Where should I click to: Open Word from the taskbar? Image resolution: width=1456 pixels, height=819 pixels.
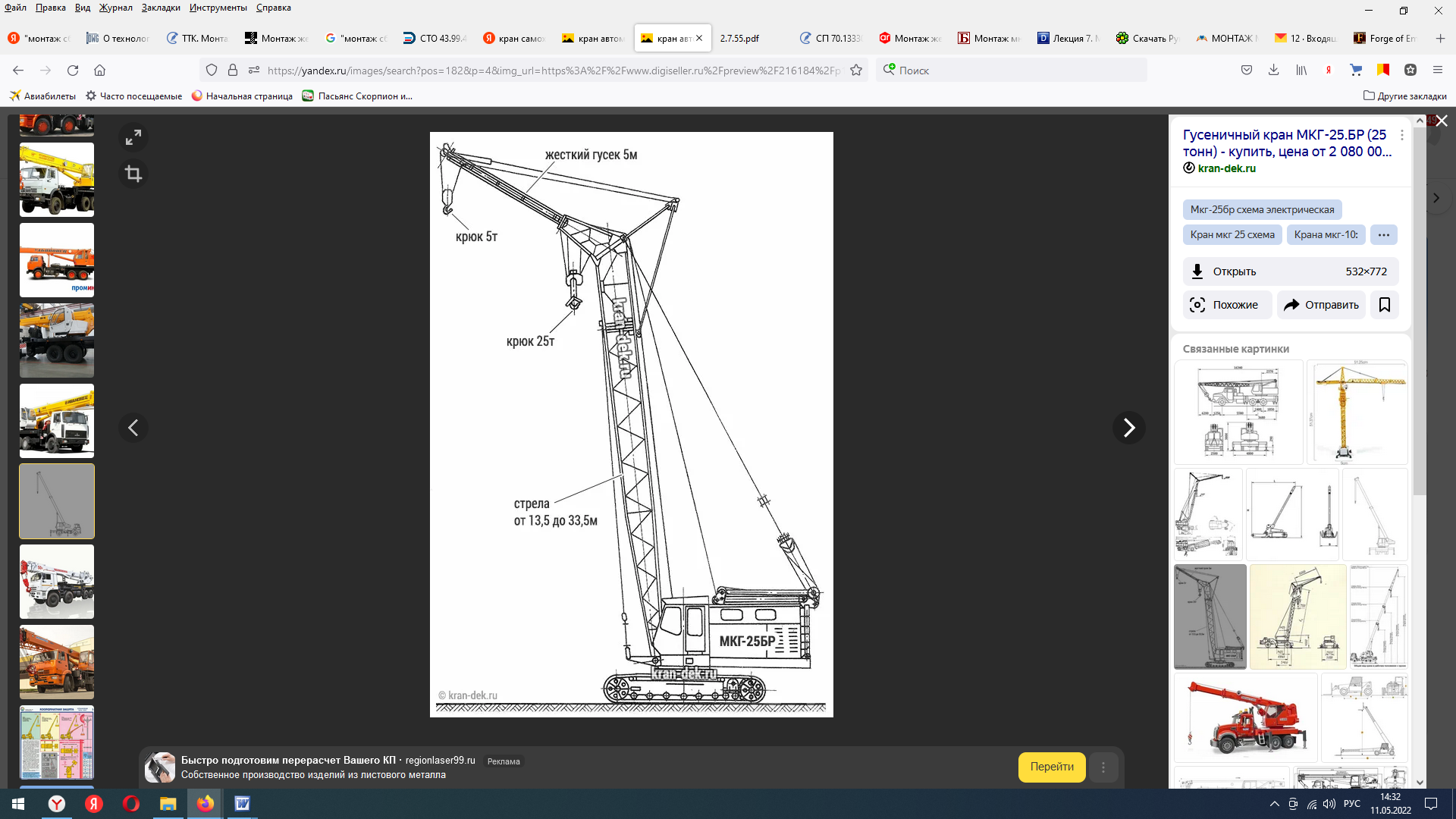point(242,804)
